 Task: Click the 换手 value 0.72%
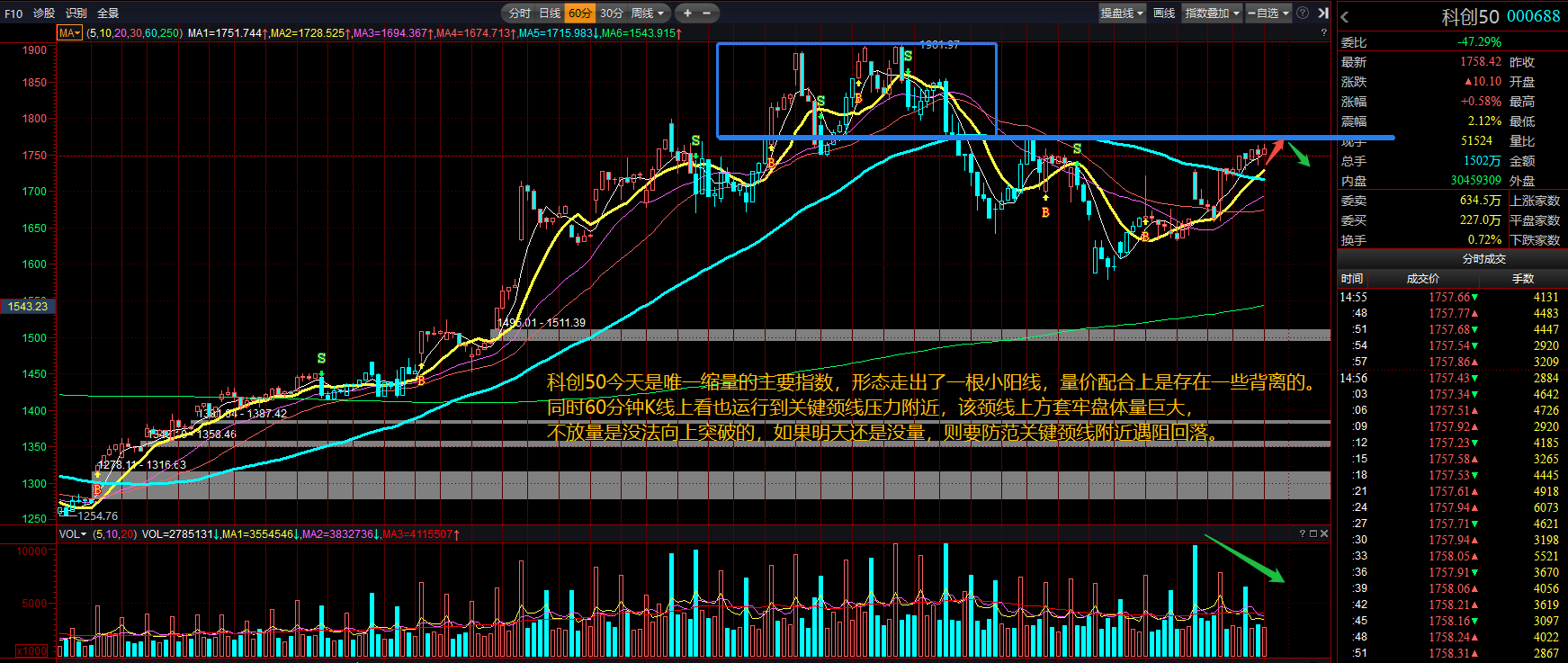tap(1484, 240)
